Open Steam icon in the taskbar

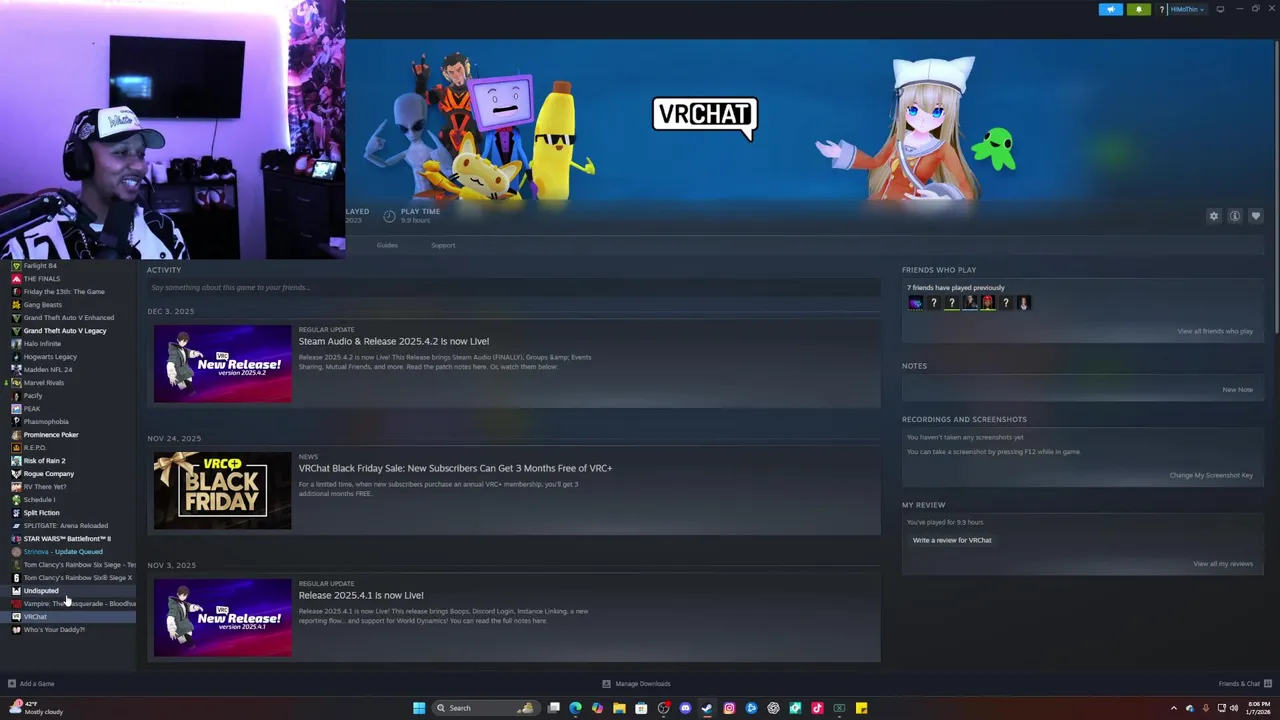(x=707, y=708)
